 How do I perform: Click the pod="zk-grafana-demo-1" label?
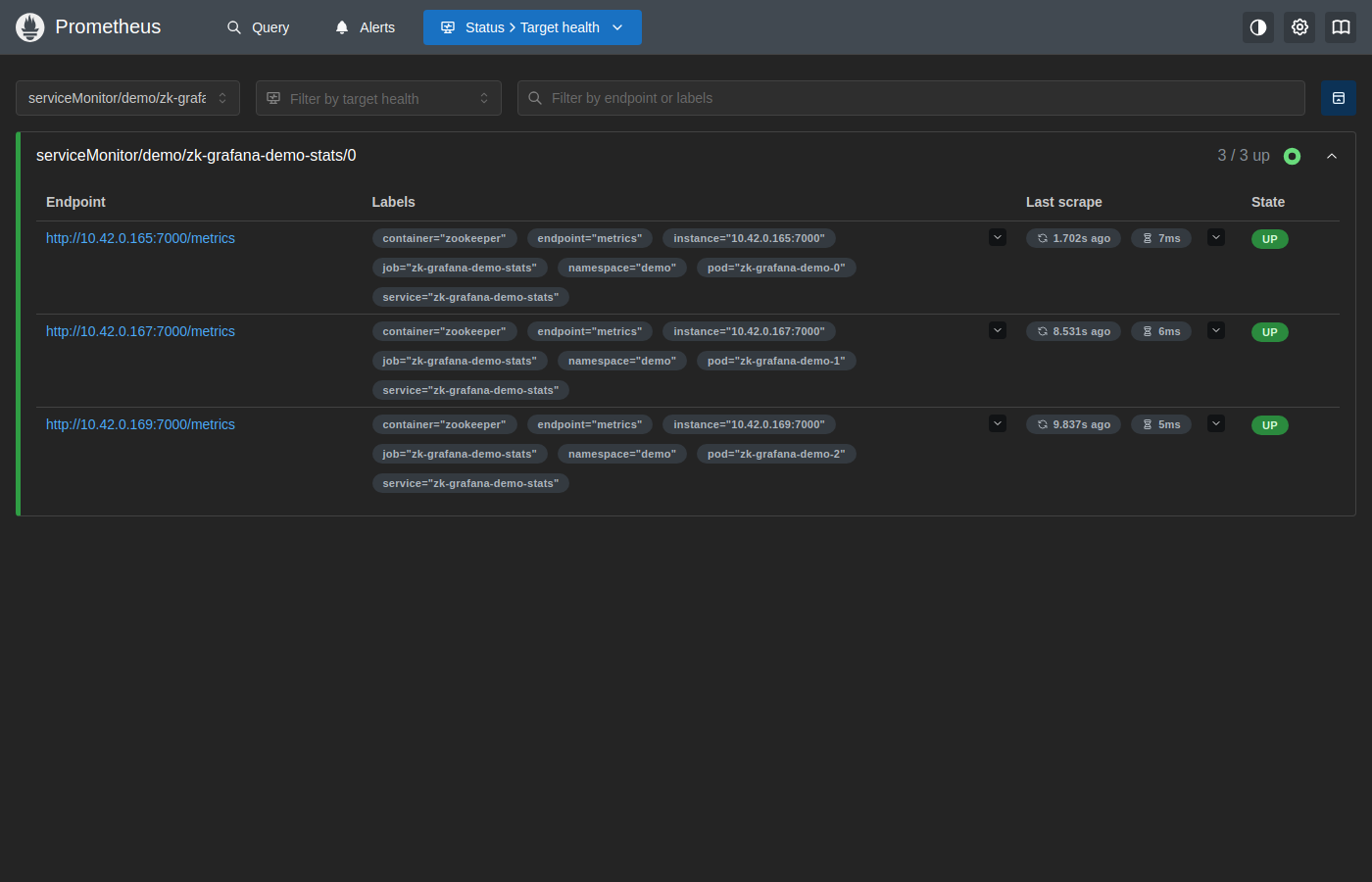coord(776,361)
